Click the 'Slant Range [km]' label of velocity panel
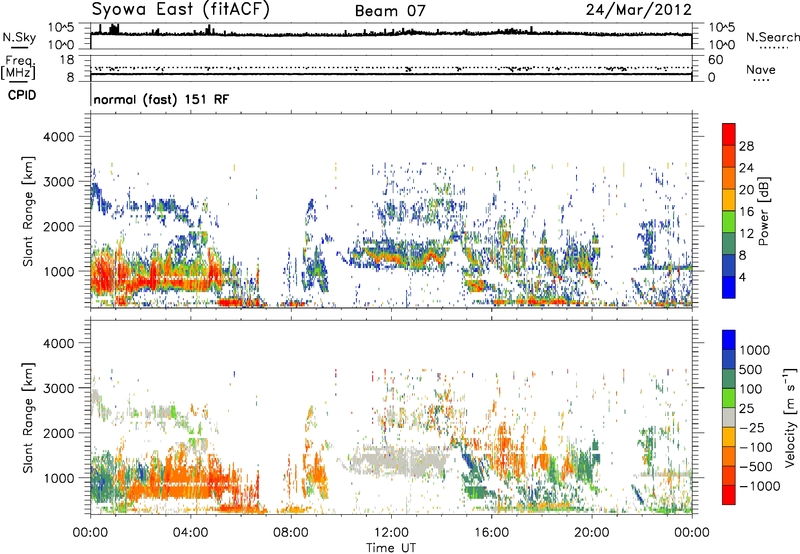The width and height of the screenshot is (800, 554). [x=28, y=418]
